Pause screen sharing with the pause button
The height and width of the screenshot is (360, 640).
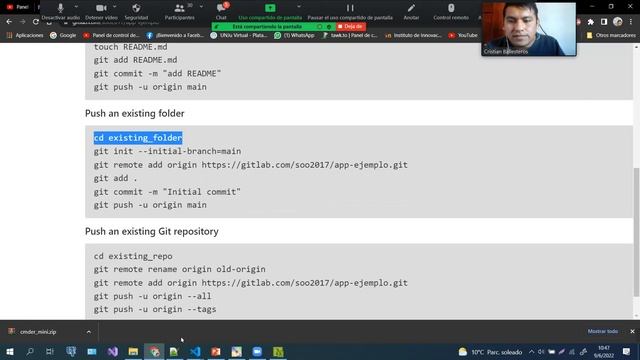(x=350, y=11)
